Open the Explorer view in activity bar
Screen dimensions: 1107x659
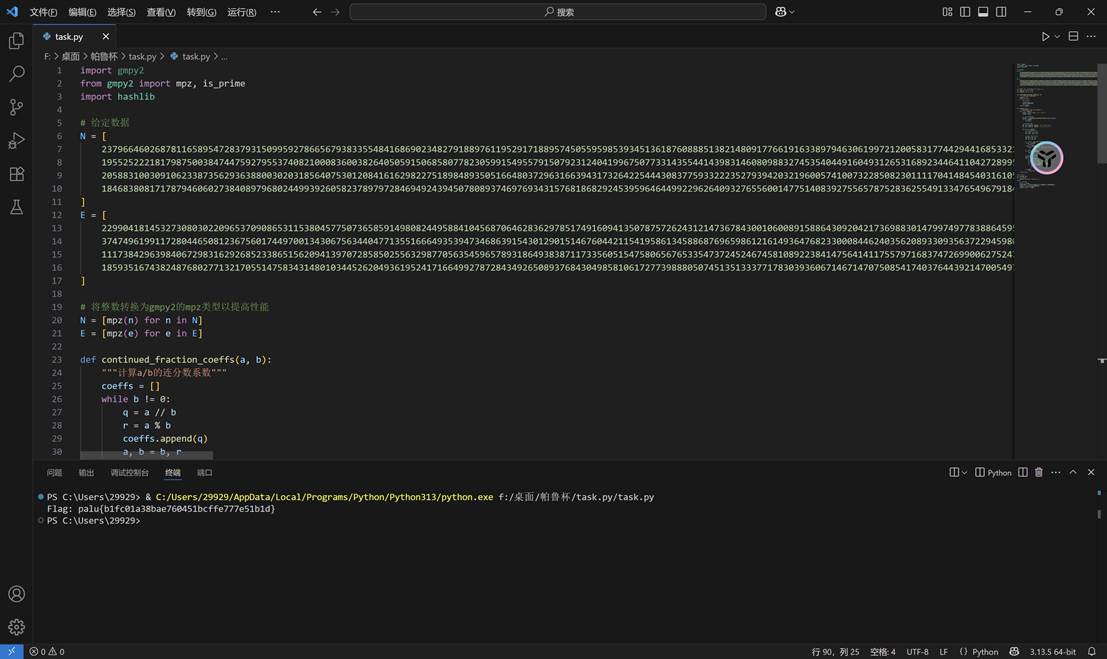tap(15, 41)
